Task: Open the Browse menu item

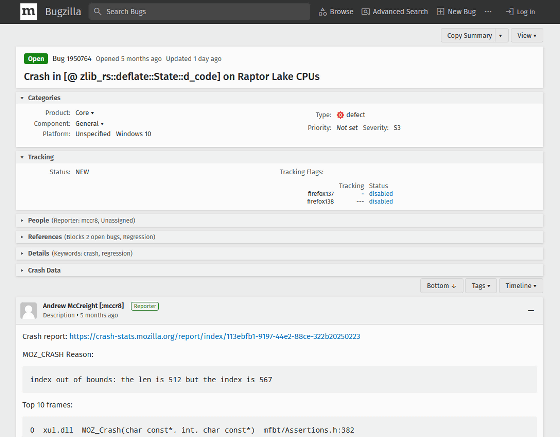Action: pyautogui.click(x=336, y=12)
